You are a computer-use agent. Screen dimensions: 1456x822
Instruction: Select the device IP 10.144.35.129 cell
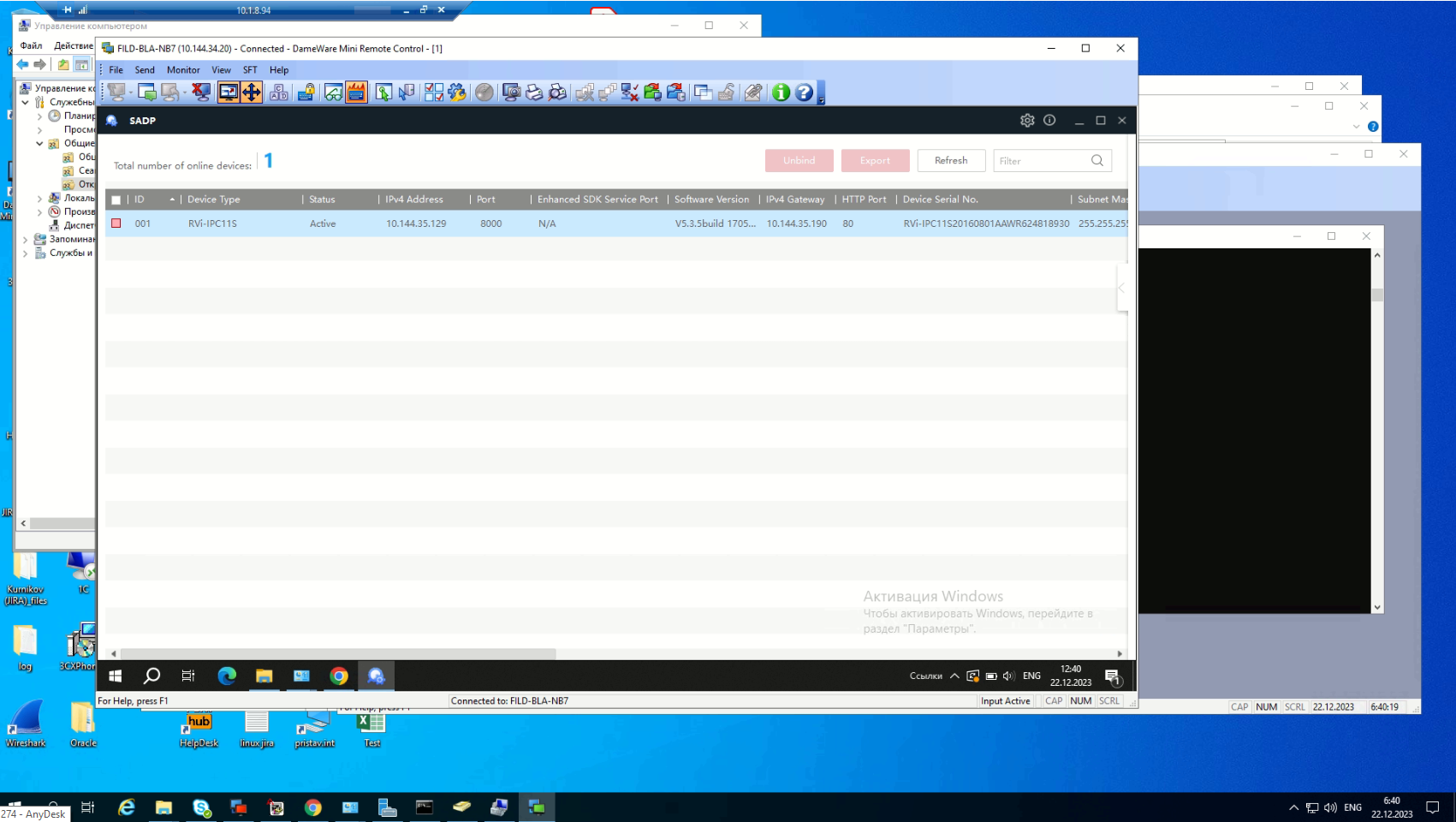tap(416, 223)
